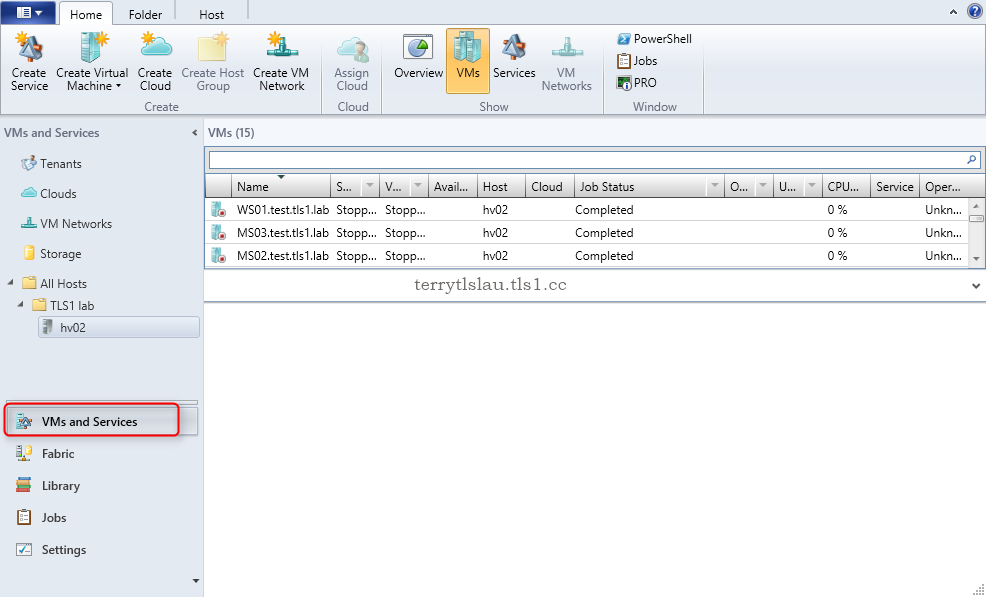Viewport: 986px width, 597px height.
Task: Sort by the Service column header
Action: point(895,186)
